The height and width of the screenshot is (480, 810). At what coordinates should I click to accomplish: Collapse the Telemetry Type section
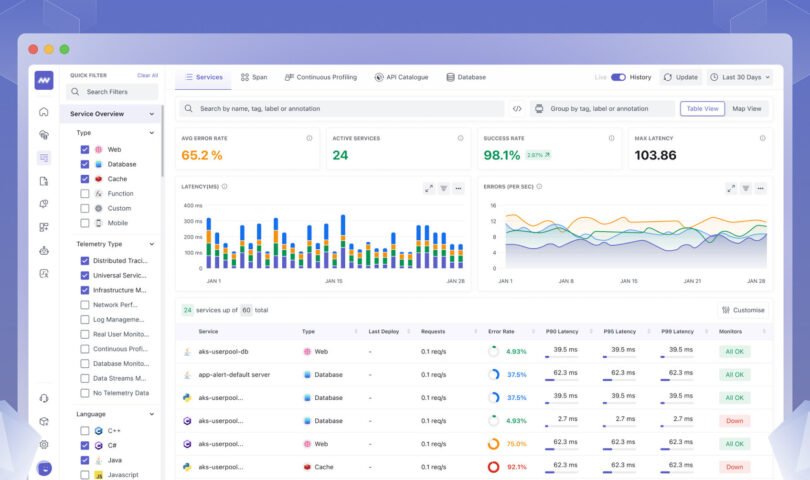tap(152, 243)
